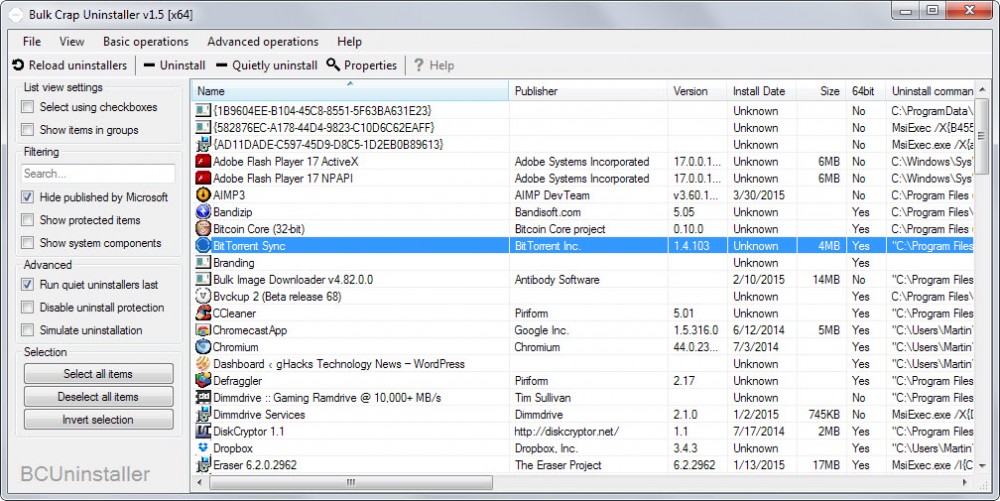The width and height of the screenshot is (1000, 501).
Task: Select the Dropbox icon in the list
Action: (202, 448)
